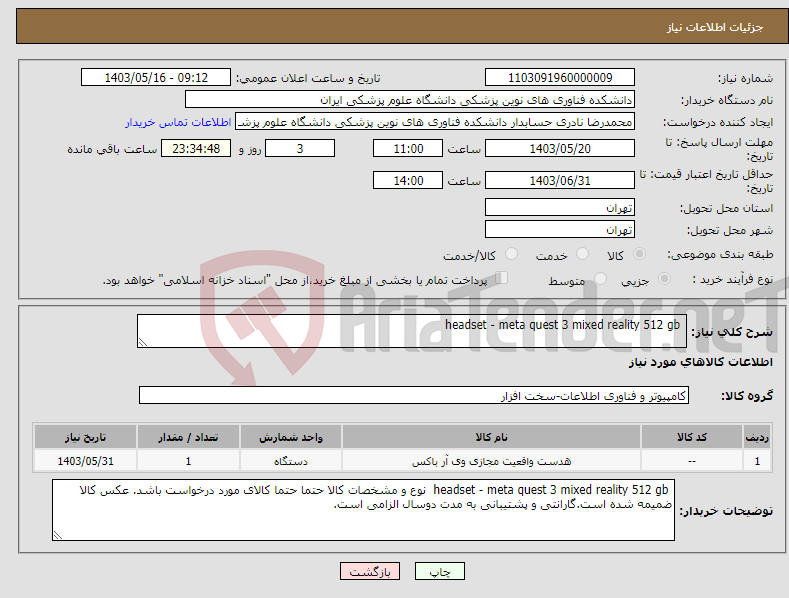
Task: Click the ساعت باقی مانده label
Action: [112, 149]
